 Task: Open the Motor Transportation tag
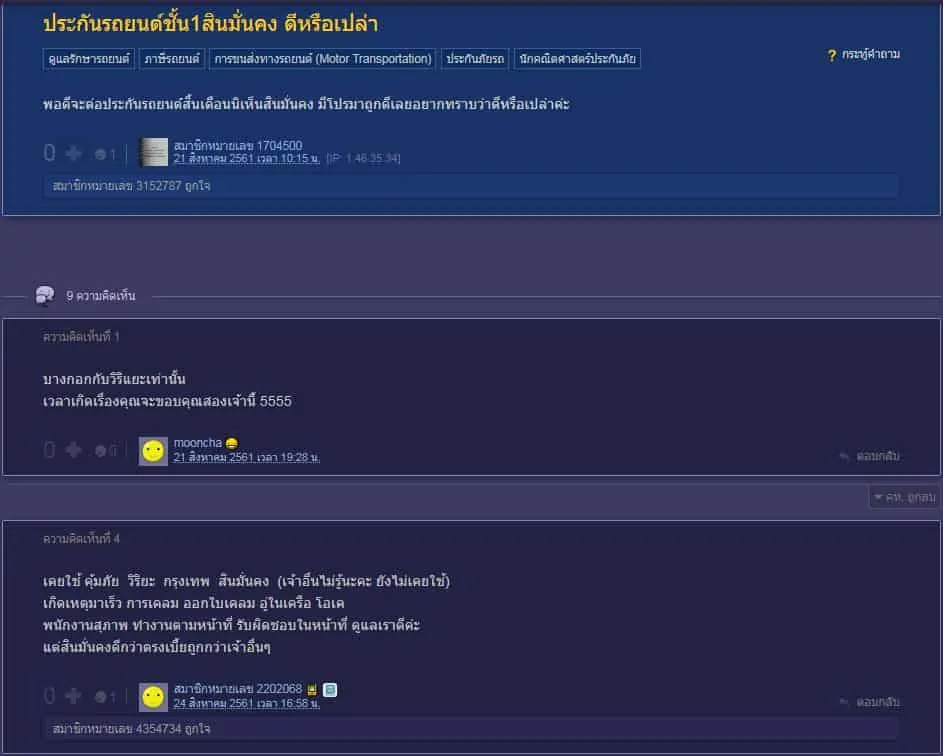coord(322,59)
